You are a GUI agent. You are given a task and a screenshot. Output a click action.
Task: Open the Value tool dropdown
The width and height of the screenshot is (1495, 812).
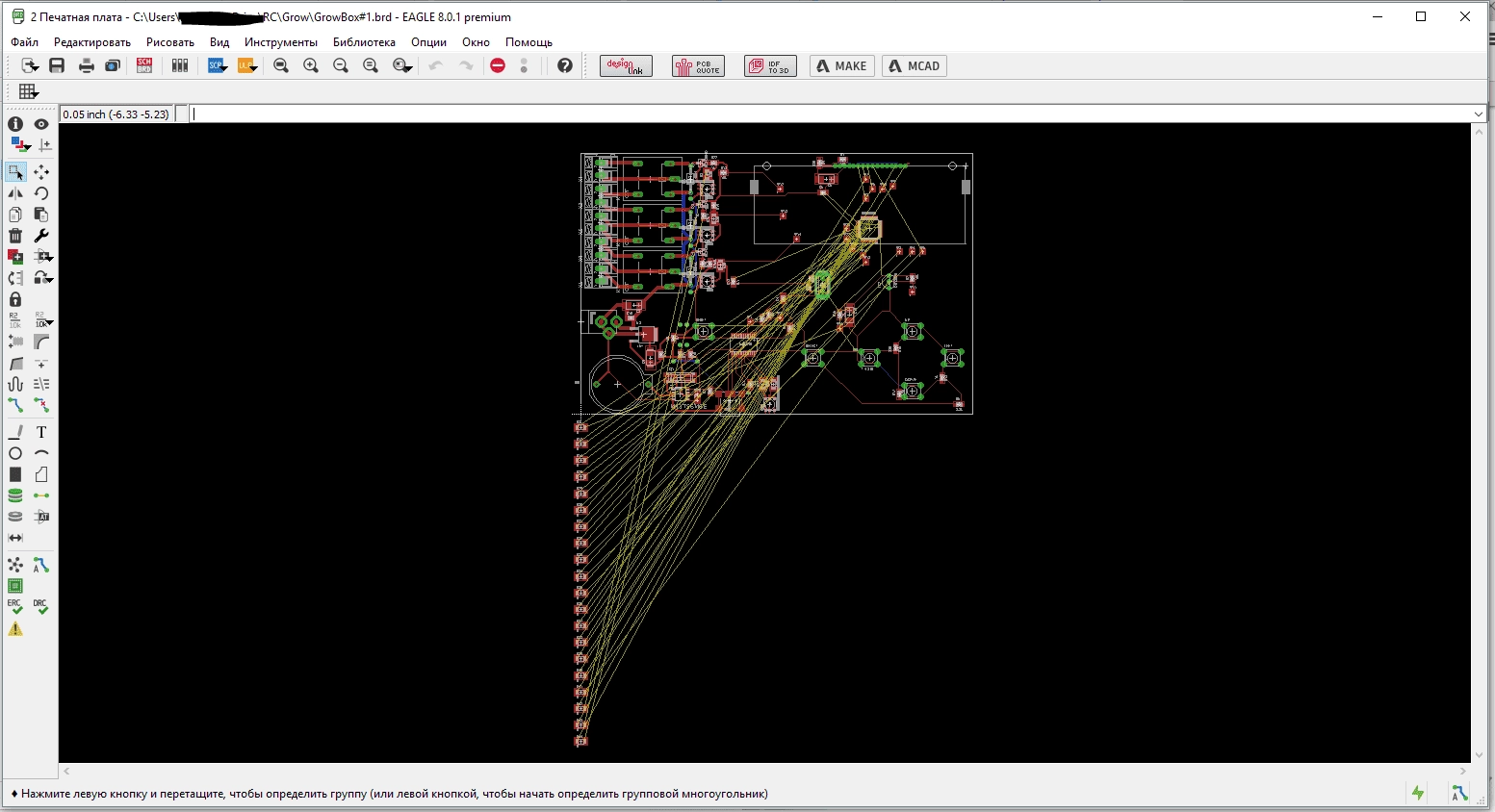tap(43, 320)
